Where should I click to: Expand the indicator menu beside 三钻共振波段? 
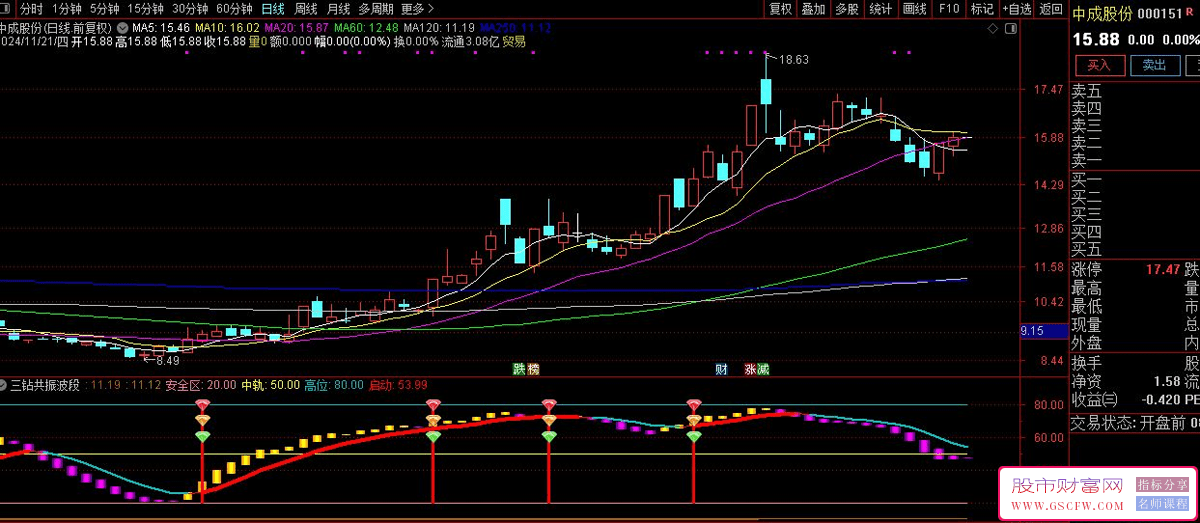click(5, 384)
